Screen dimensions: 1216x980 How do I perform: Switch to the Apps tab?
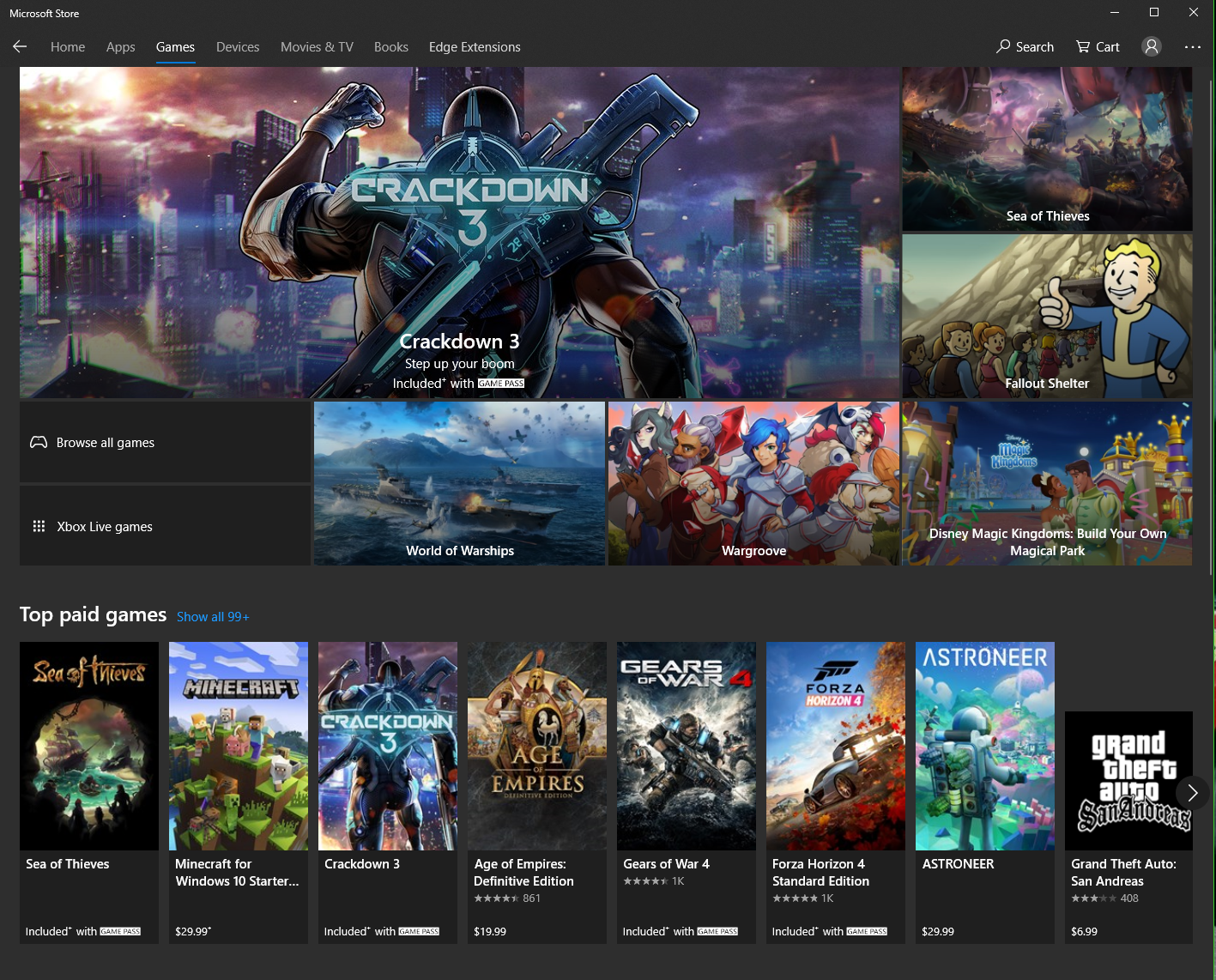(120, 46)
